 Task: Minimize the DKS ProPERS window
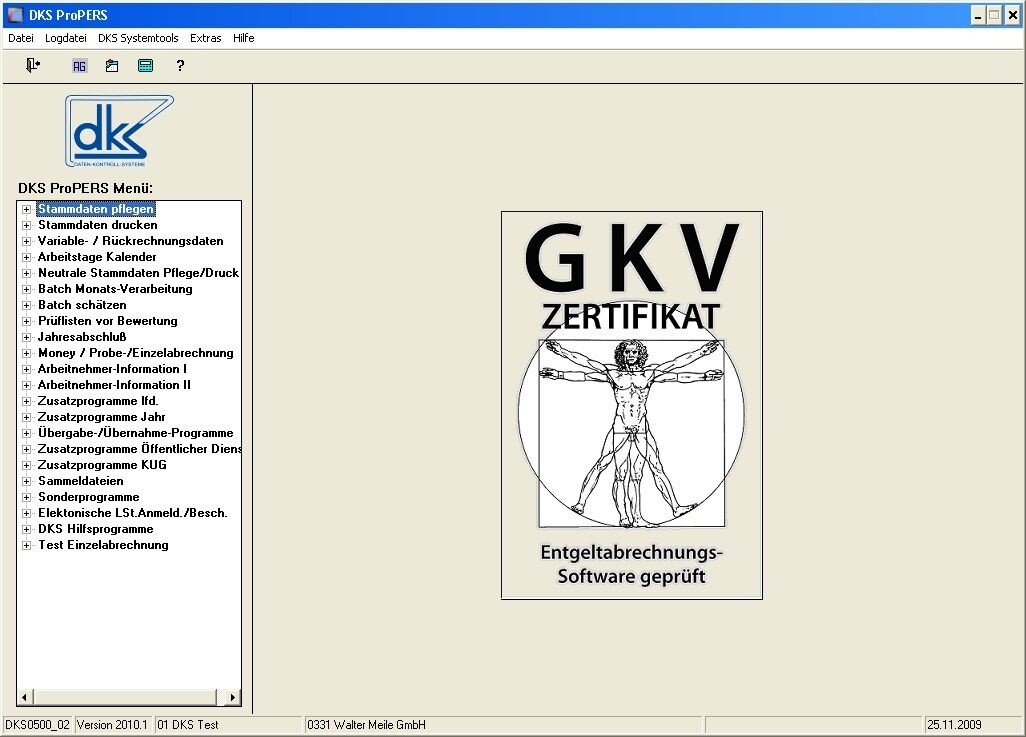click(x=978, y=15)
